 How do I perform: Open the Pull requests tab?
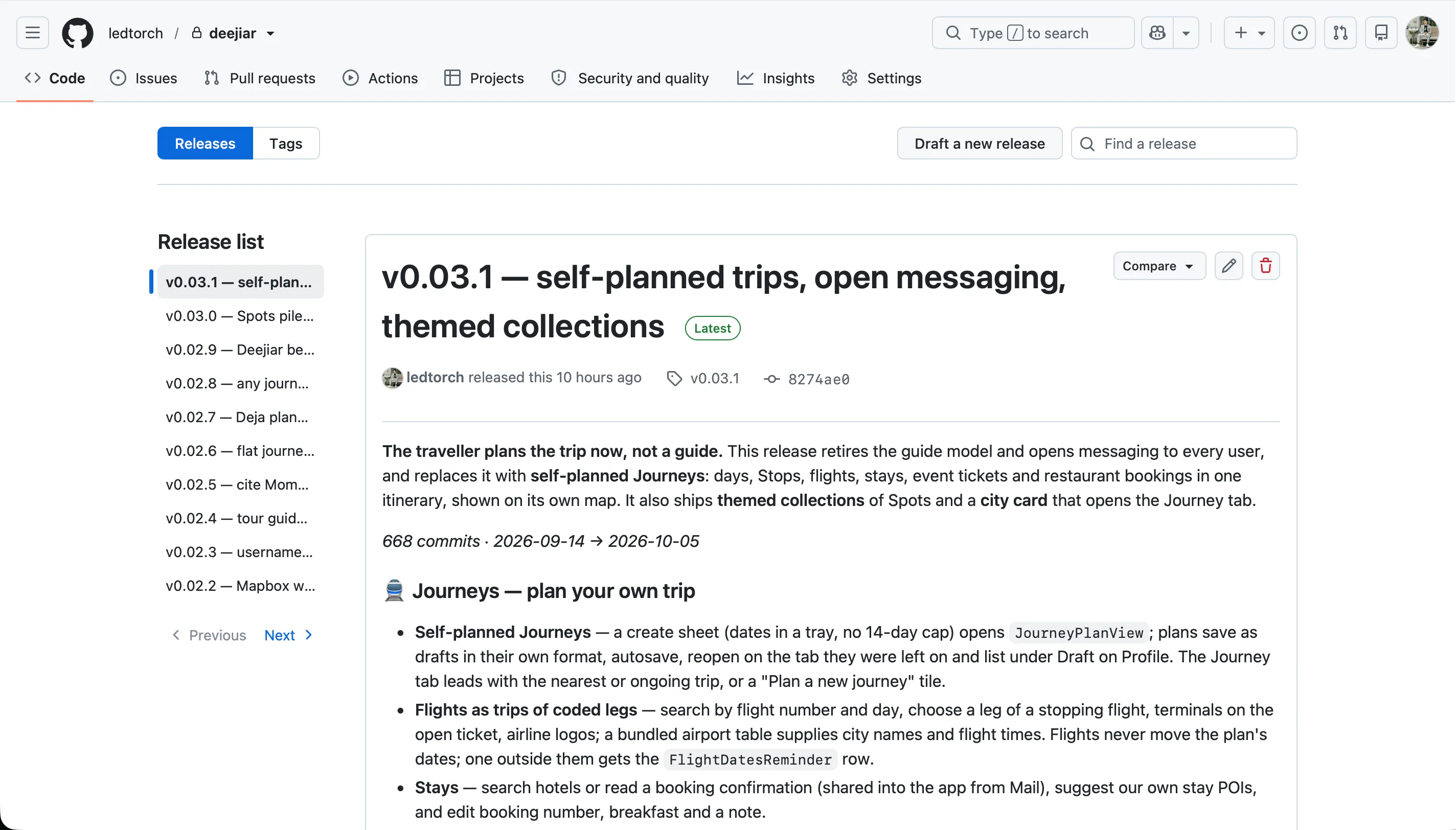[260, 78]
